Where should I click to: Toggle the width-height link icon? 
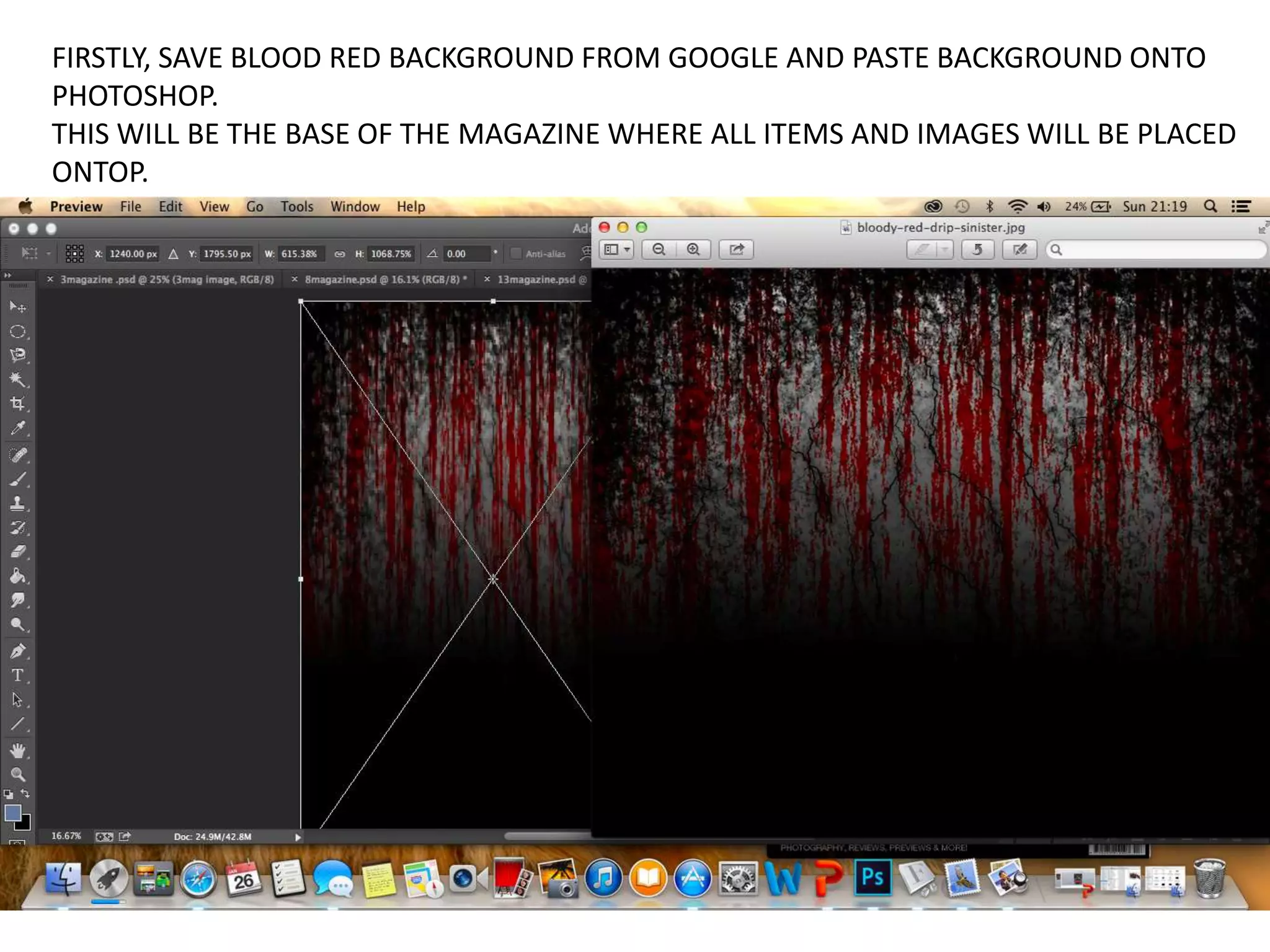(x=339, y=253)
